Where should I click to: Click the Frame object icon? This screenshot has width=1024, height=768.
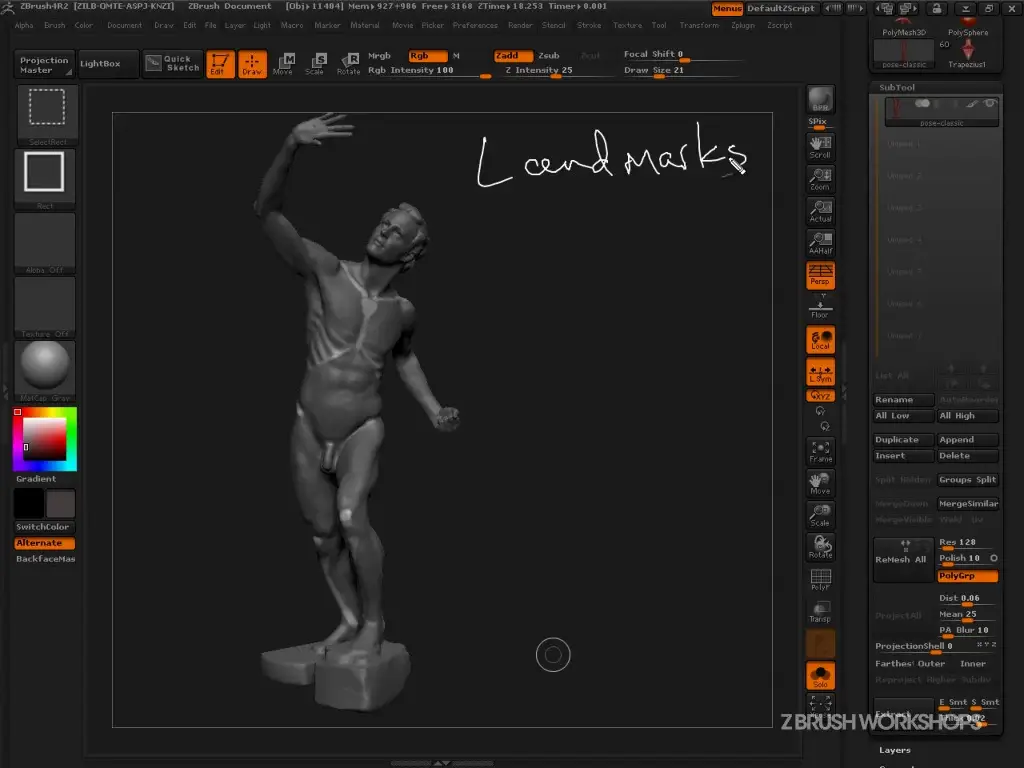(820, 451)
